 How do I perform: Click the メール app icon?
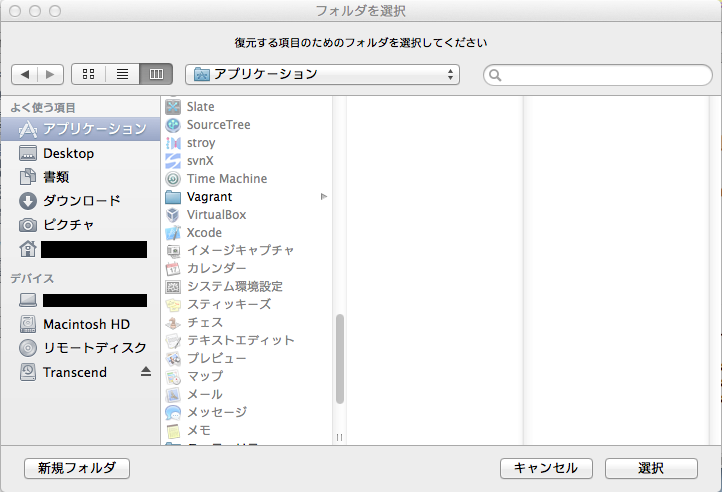[x=173, y=394]
